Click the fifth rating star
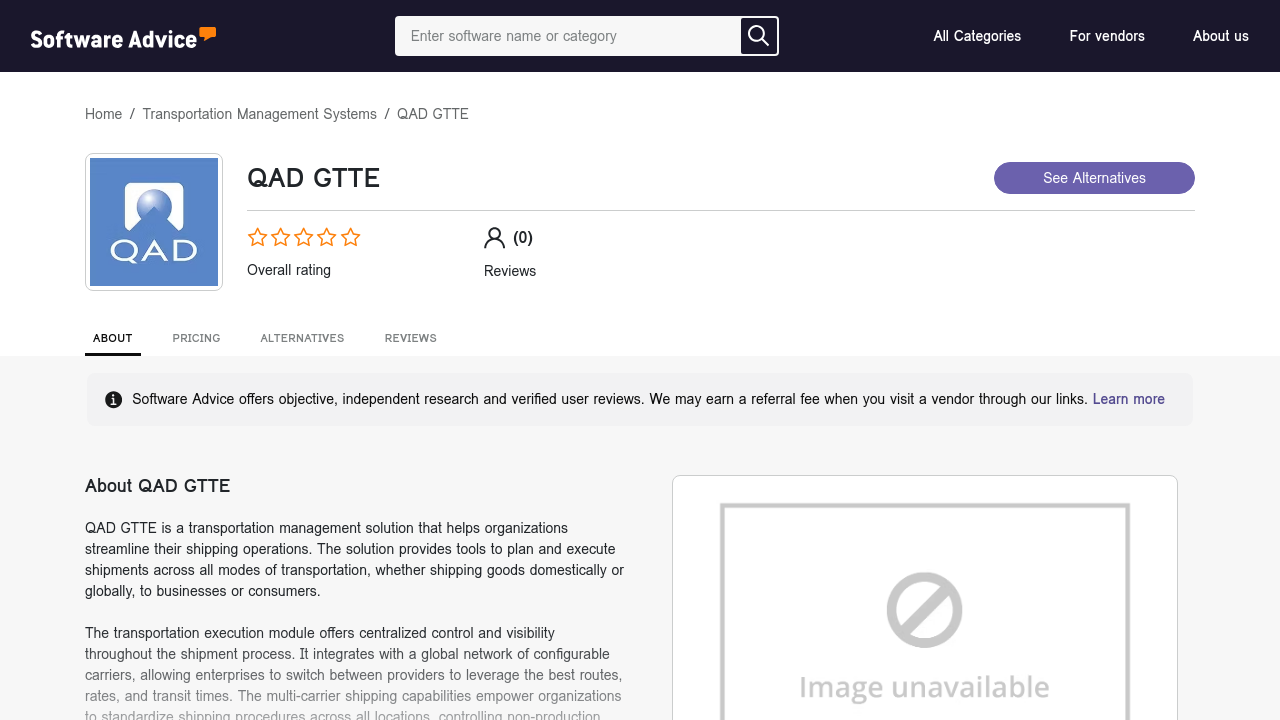1280x720 pixels. pyautogui.click(x=350, y=237)
